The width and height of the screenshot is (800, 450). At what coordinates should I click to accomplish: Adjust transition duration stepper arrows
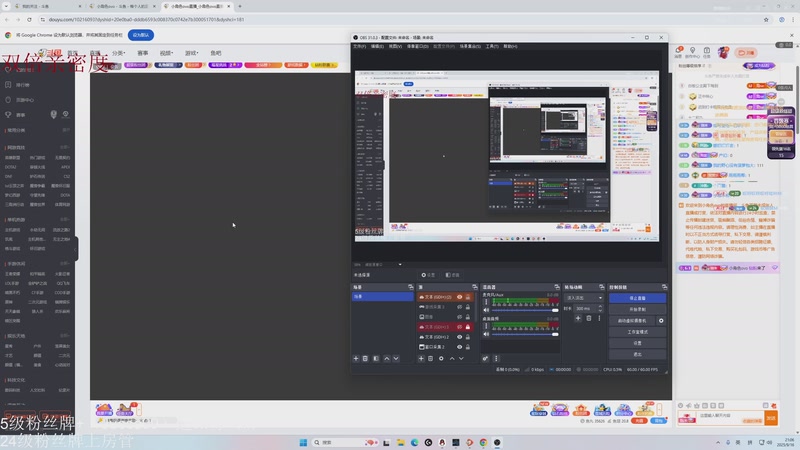tap(600, 309)
